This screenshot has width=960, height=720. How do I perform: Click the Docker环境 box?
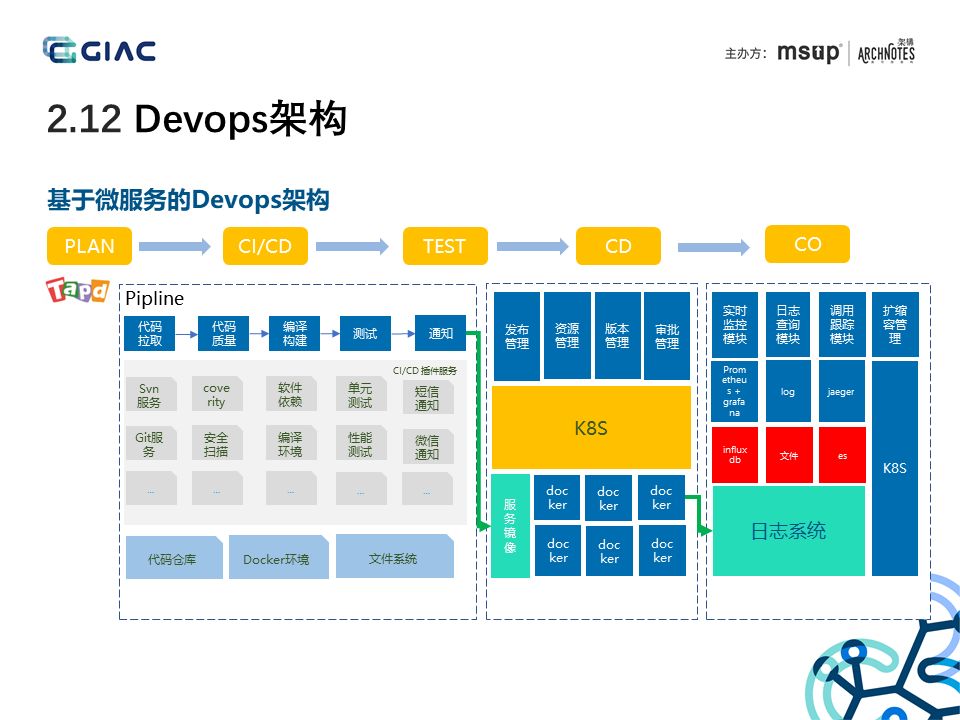[x=279, y=558]
